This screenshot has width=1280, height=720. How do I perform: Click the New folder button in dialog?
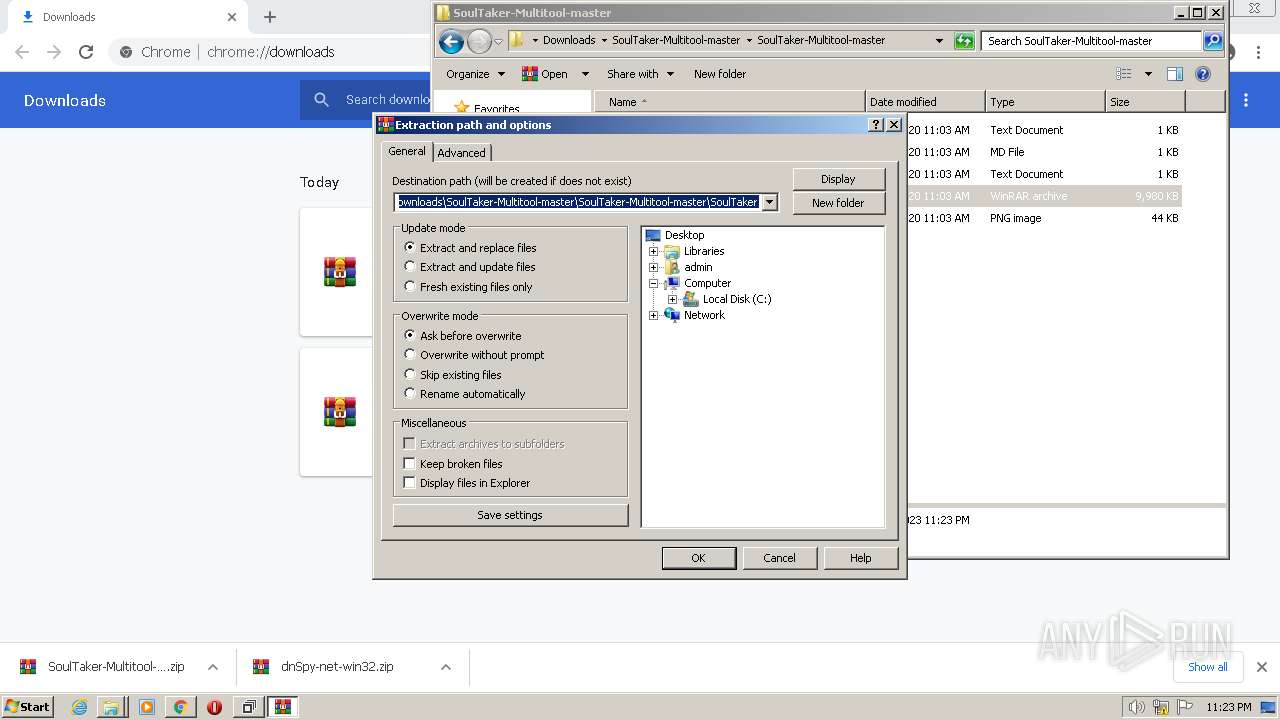coord(838,203)
